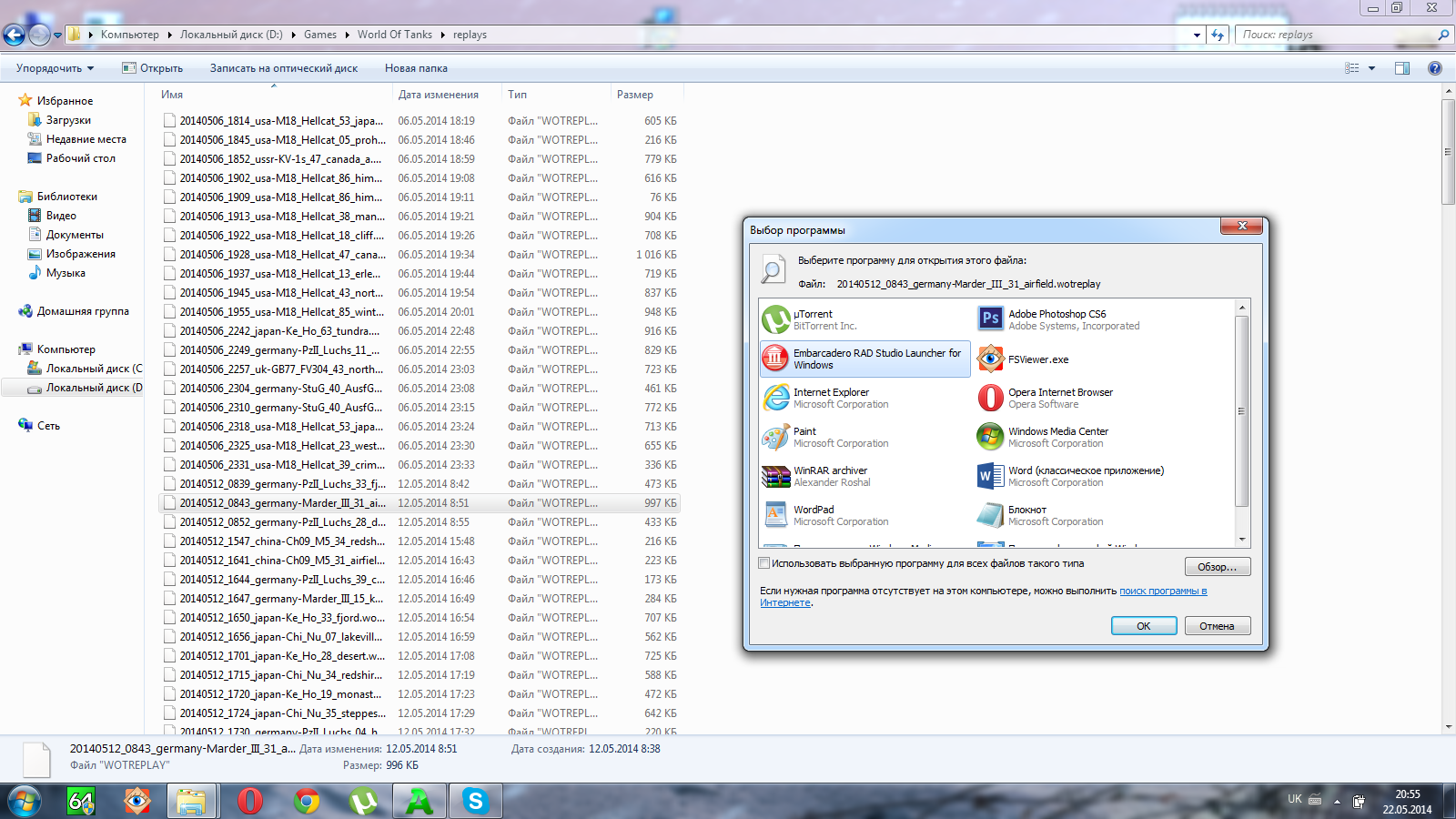The image size is (1456, 819).
Task: Click the UK language indicator in tray
Action: click(1294, 799)
